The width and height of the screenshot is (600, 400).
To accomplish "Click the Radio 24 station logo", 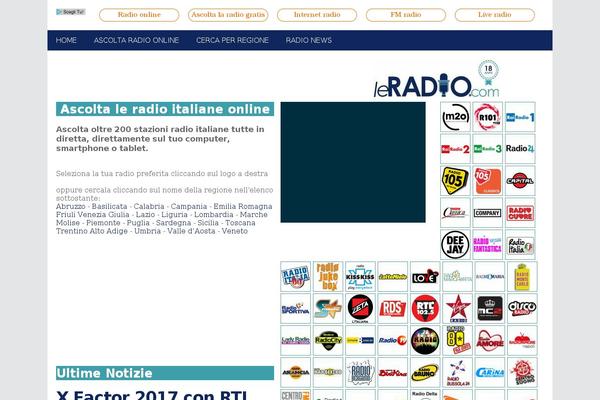I will coord(520,149).
